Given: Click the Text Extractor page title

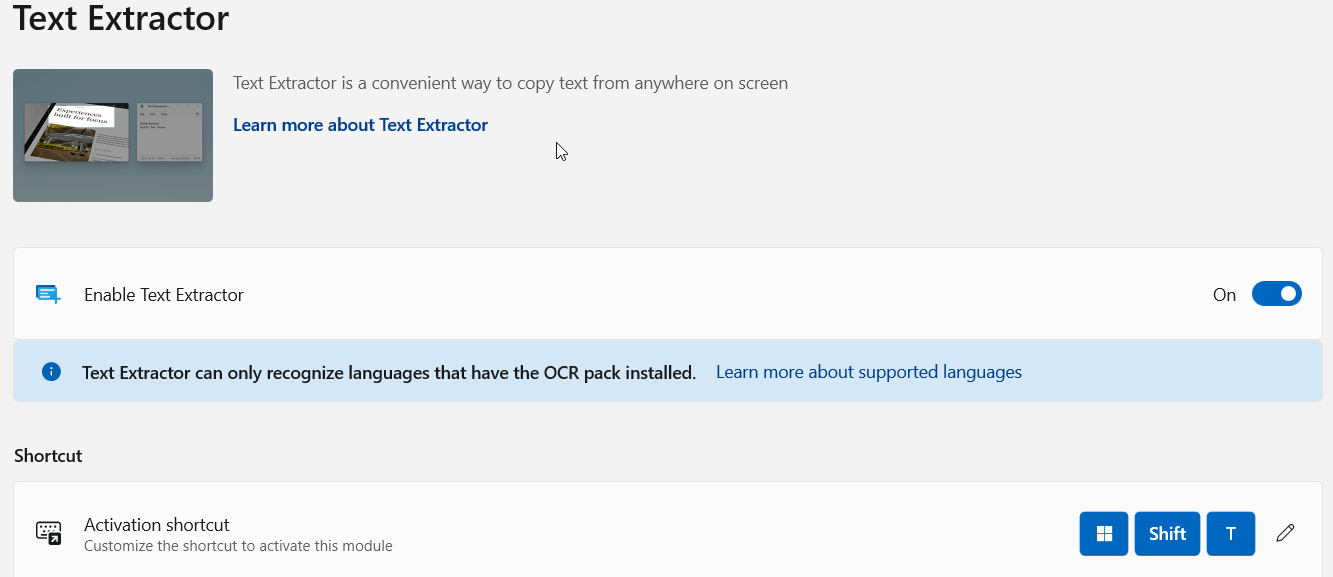Looking at the screenshot, I should (x=121, y=17).
